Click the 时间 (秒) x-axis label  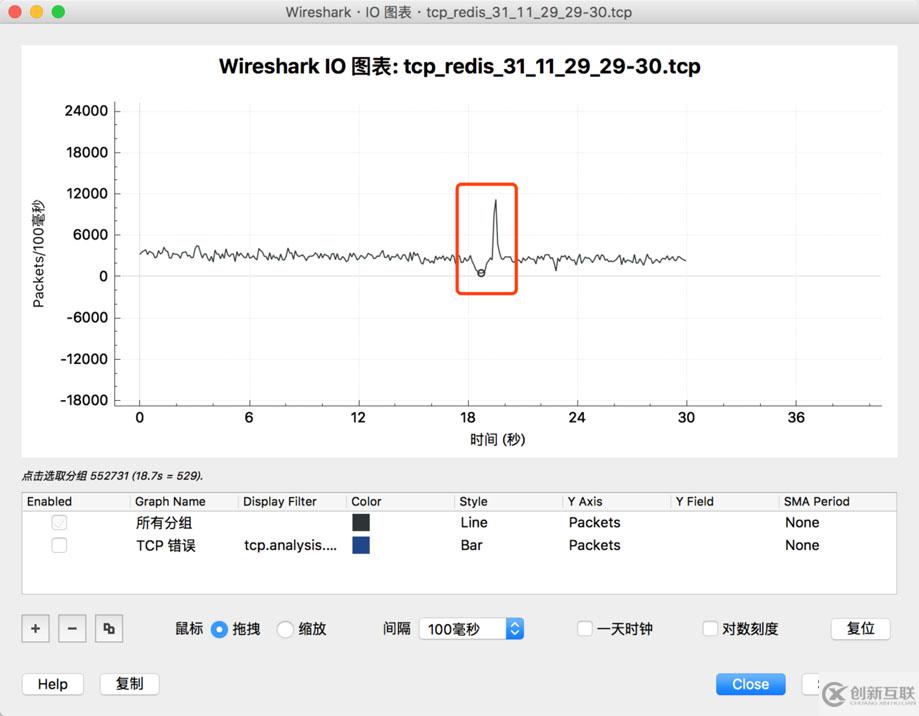[497, 439]
